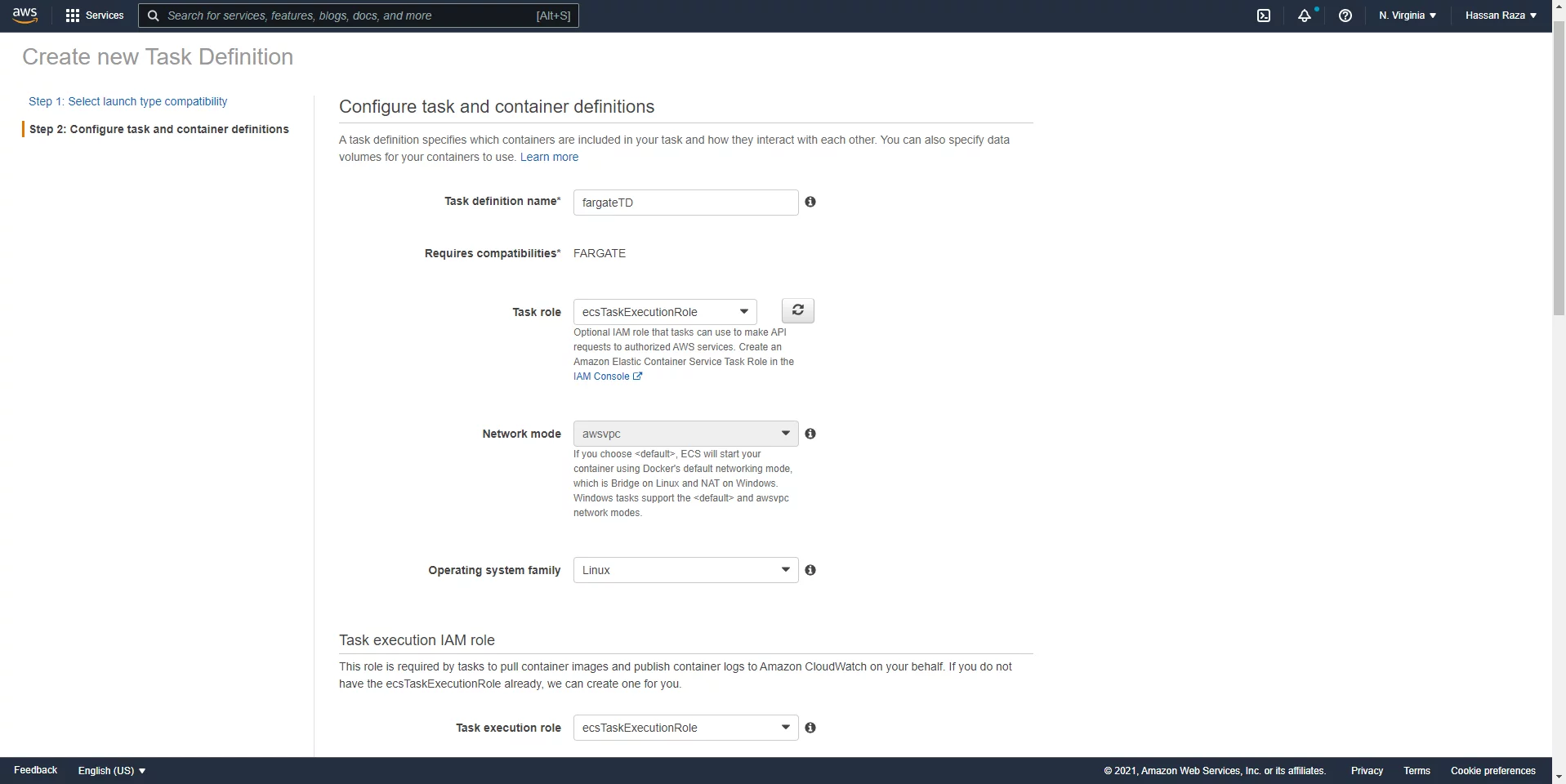This screenshot has width=1566, height=784.
Task: Click the Create new Task Definition title
Action: tap(158, 56)
